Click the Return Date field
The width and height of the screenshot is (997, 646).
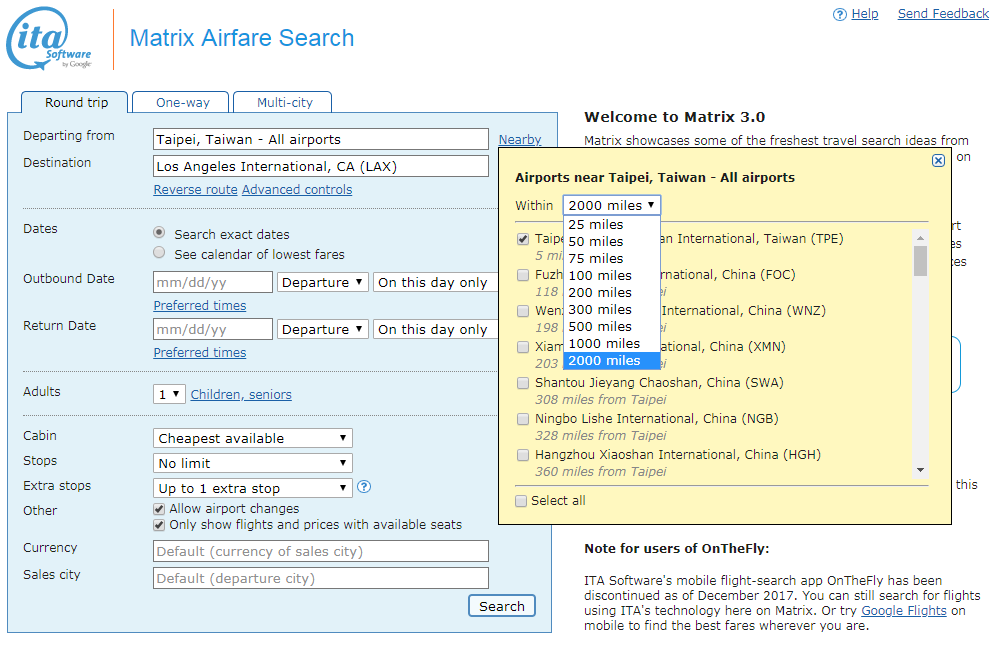[x=212, y=329]
